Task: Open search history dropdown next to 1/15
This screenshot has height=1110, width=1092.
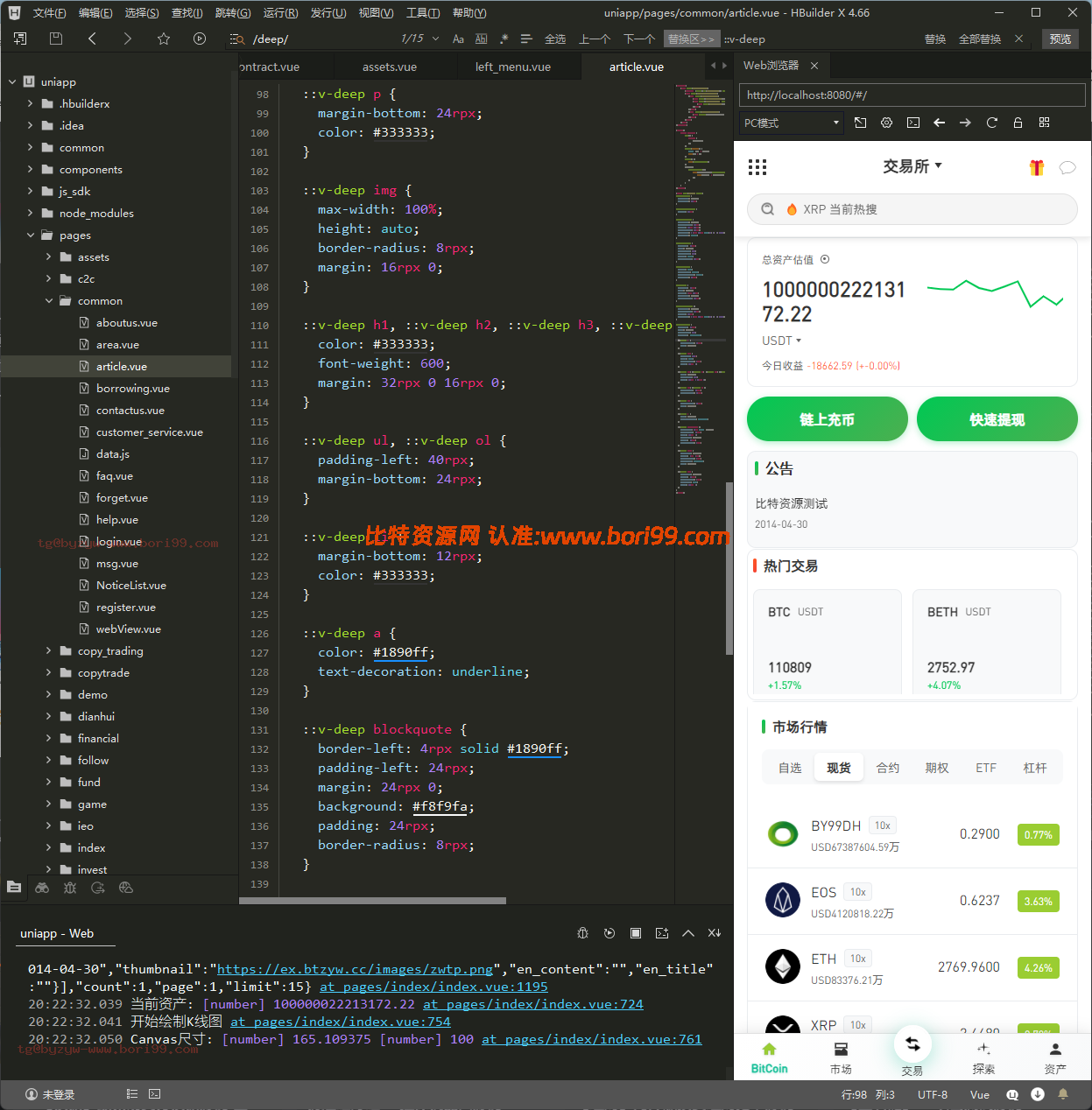Action: pos(436,39)
